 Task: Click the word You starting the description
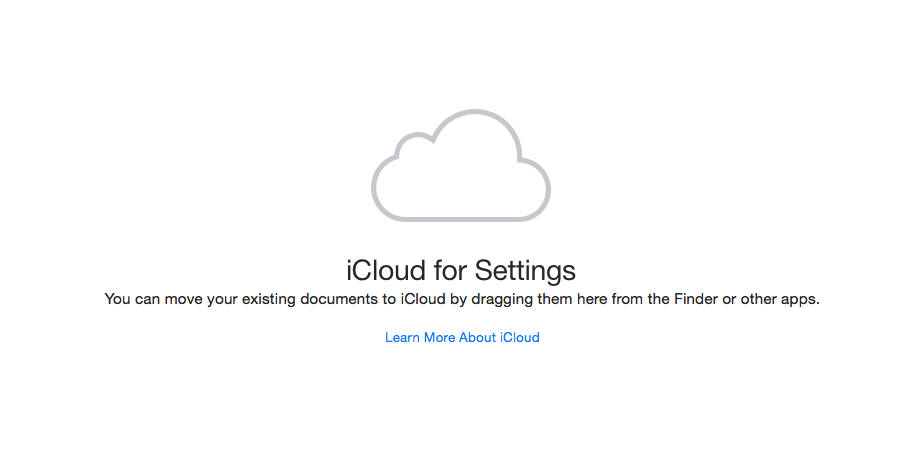pyautogui.click(x=117, y=299)
